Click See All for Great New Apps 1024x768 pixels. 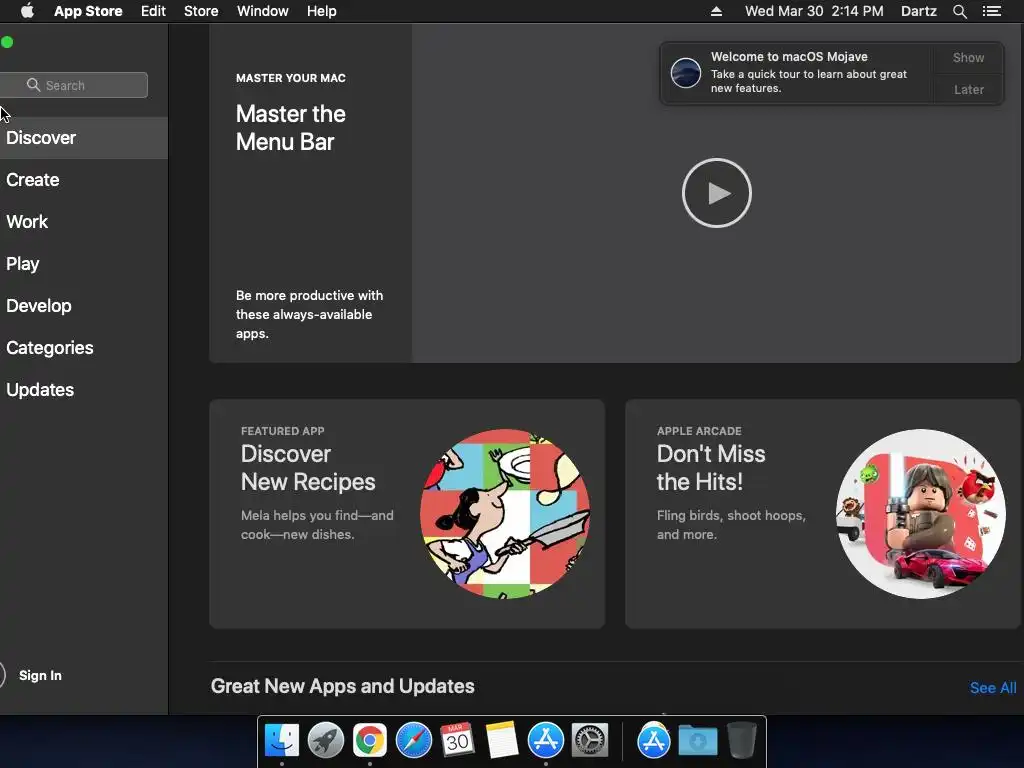(x=993, y=688)
